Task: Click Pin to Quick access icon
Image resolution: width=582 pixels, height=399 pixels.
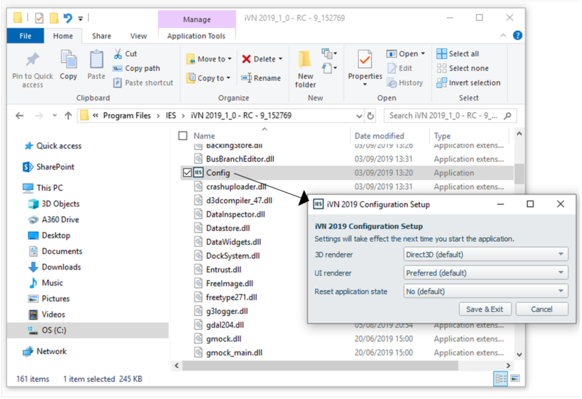Action: tap(32, 60)
